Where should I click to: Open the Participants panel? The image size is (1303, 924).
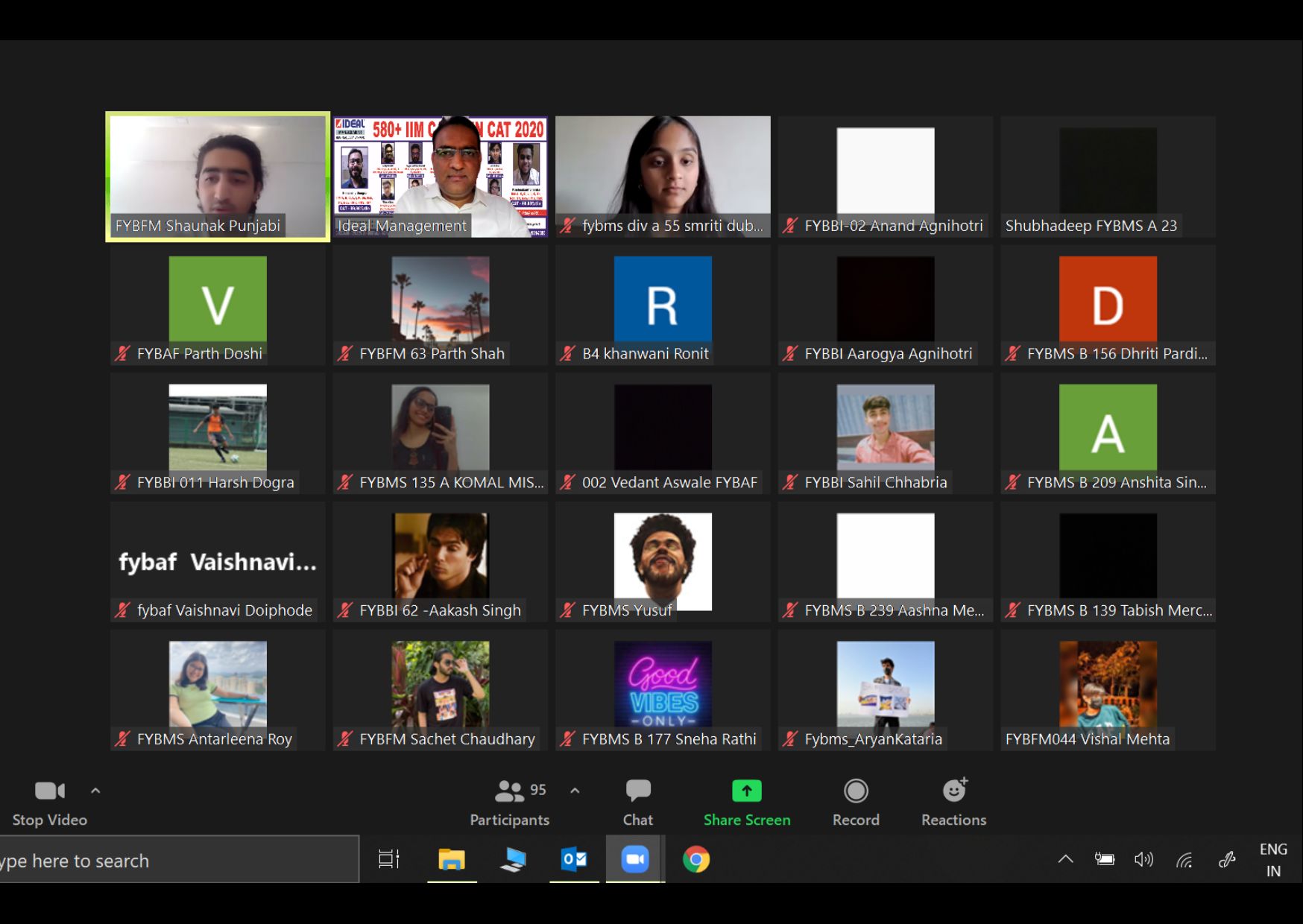coord(510,803)
